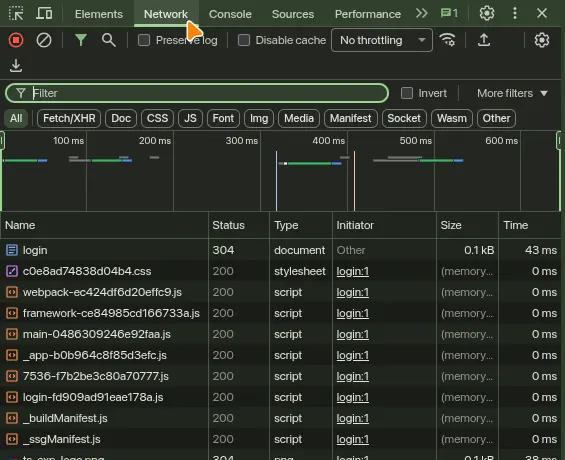Show more DevTools tabs chevron
Image resolution: width=565 pixels, height=460 pixels.
coord(422,14)
